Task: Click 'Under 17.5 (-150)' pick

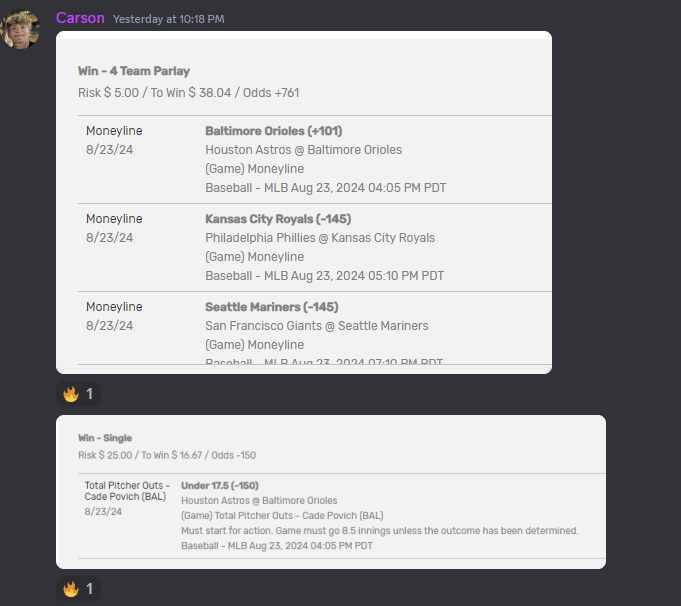Action: click(x=220, y=486)
